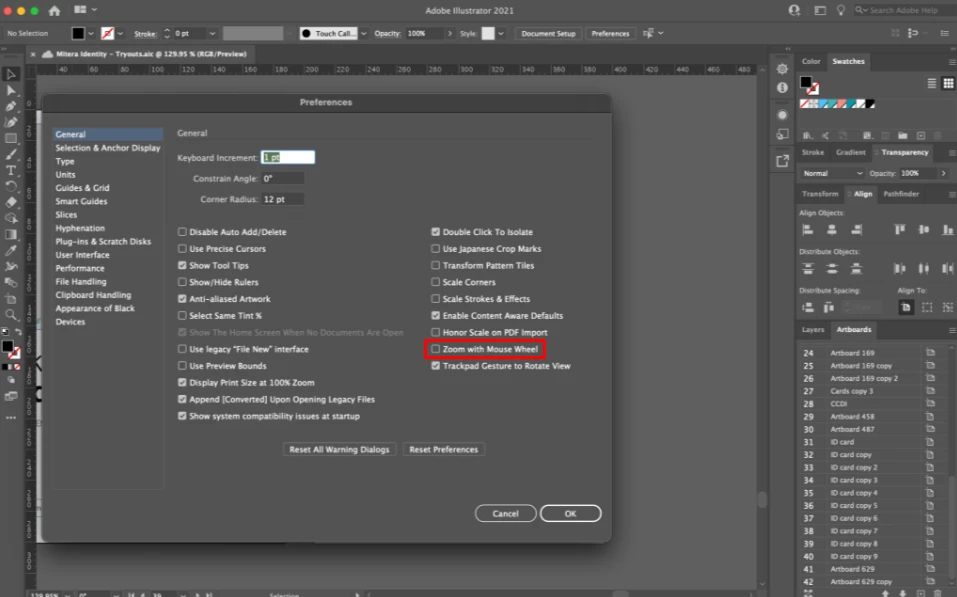Click Vertical Distribute Top icon
This screenshot has width=957, height=597.
click(x=807, y=269)
